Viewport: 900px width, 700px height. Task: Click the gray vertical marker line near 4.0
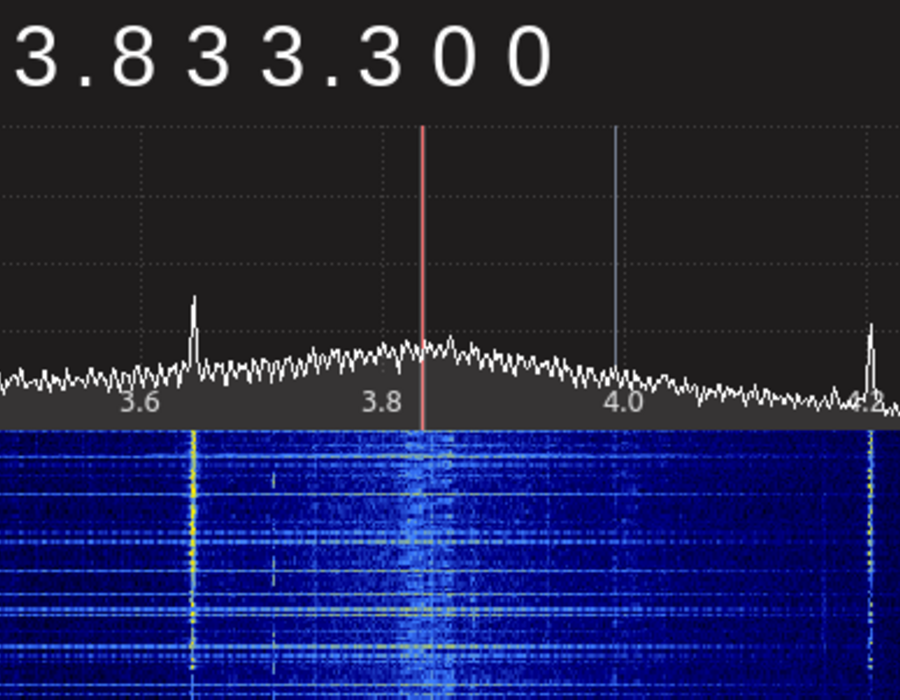pos(616,247)
